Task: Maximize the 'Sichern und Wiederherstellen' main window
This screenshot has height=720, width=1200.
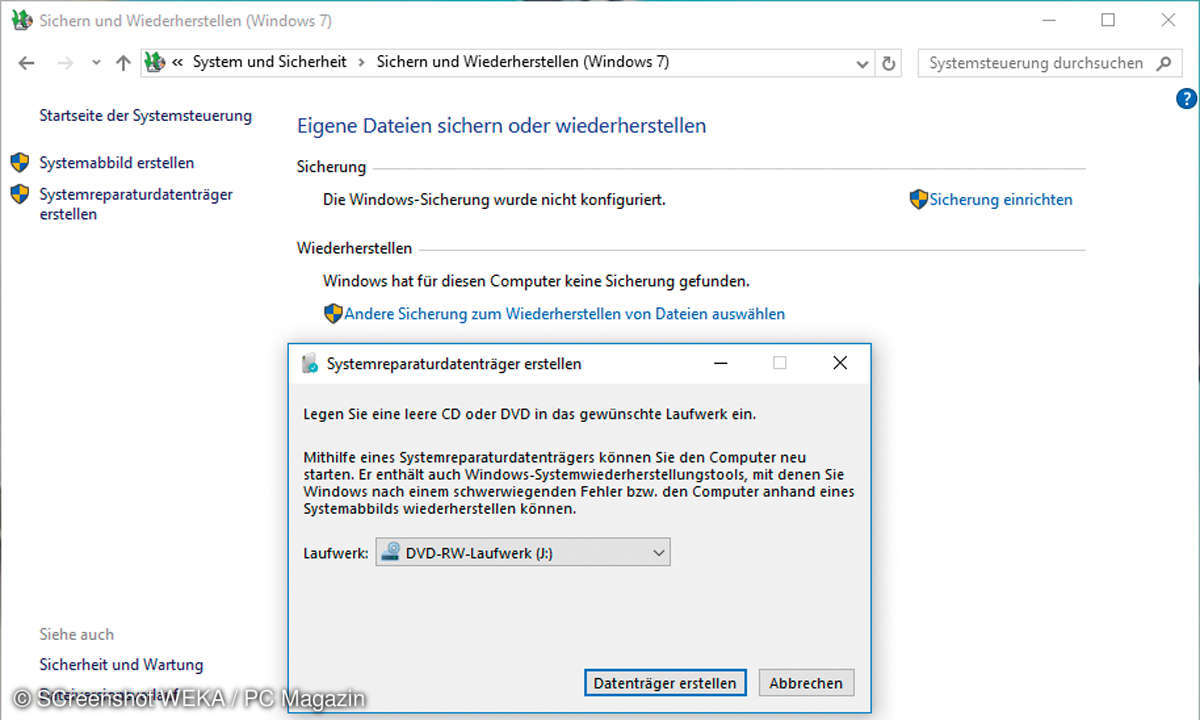Action: click(x=1108, y=20)
